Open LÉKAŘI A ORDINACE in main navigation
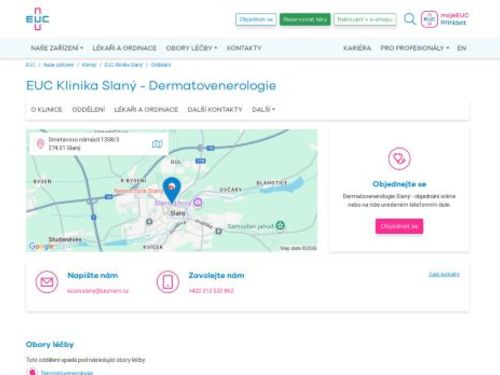500x375 pixels. (x=124, y=48)
